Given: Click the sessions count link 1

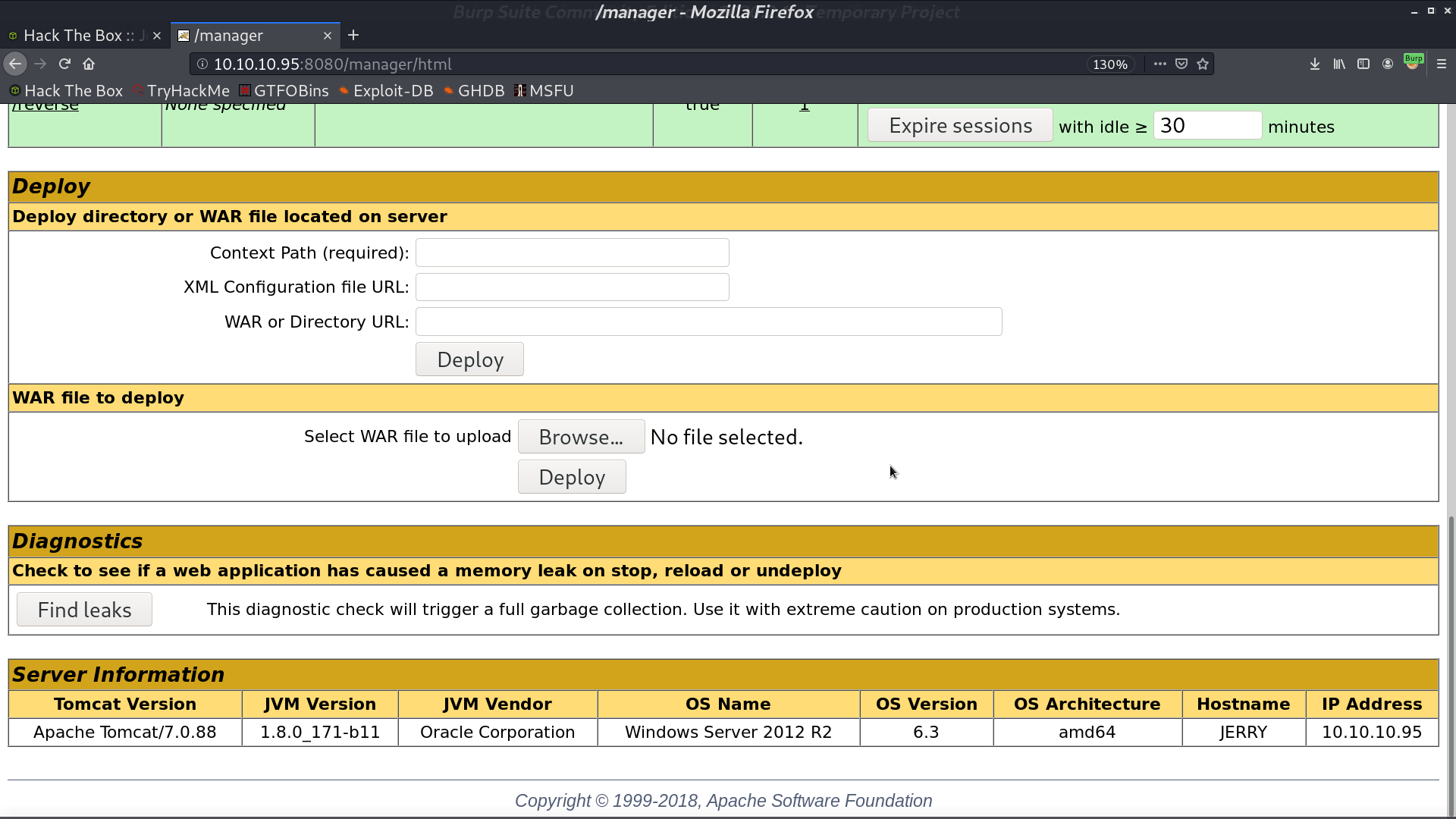Looking at the screenshot, I should pos(805,107).
